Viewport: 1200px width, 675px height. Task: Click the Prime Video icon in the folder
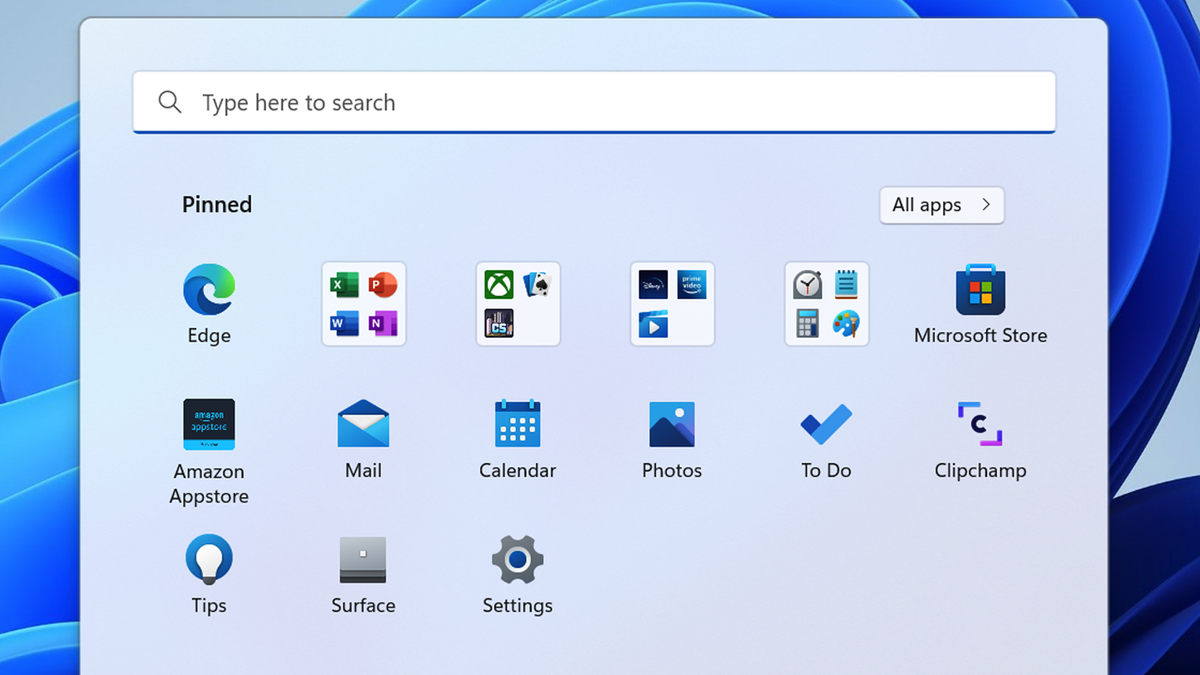pos(692,286)
